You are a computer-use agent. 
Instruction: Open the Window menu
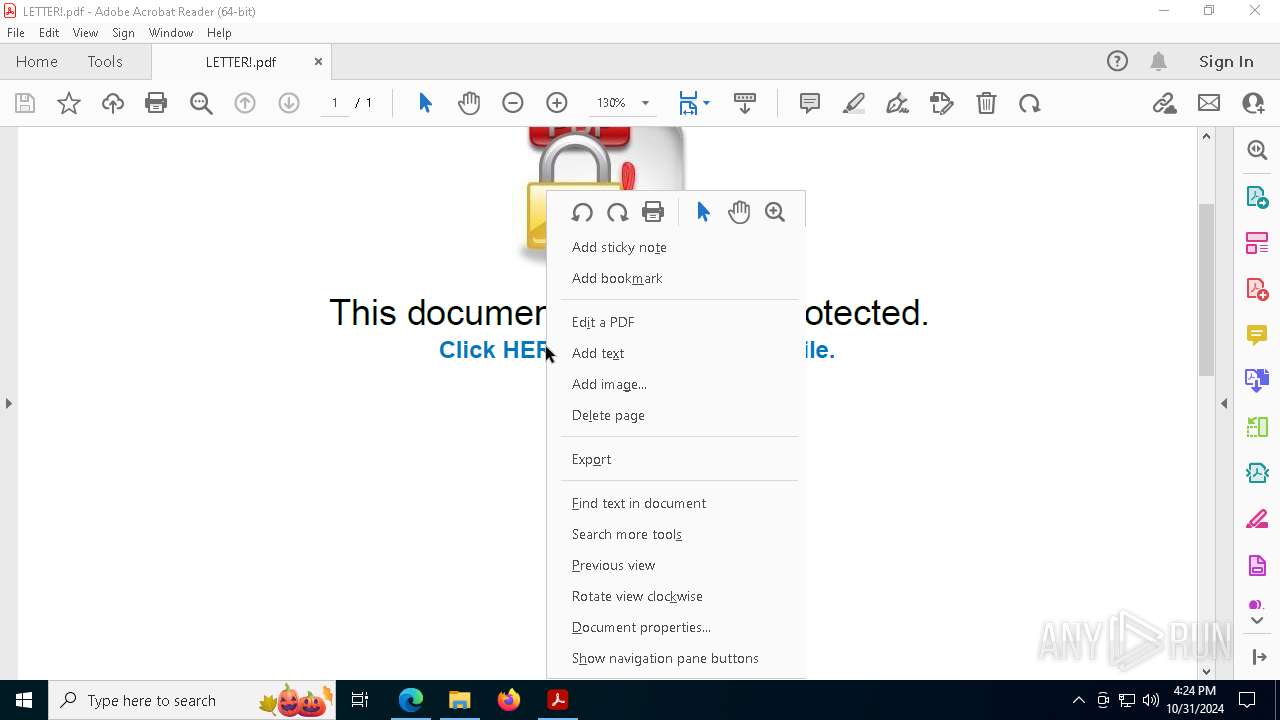pos(171,33)
